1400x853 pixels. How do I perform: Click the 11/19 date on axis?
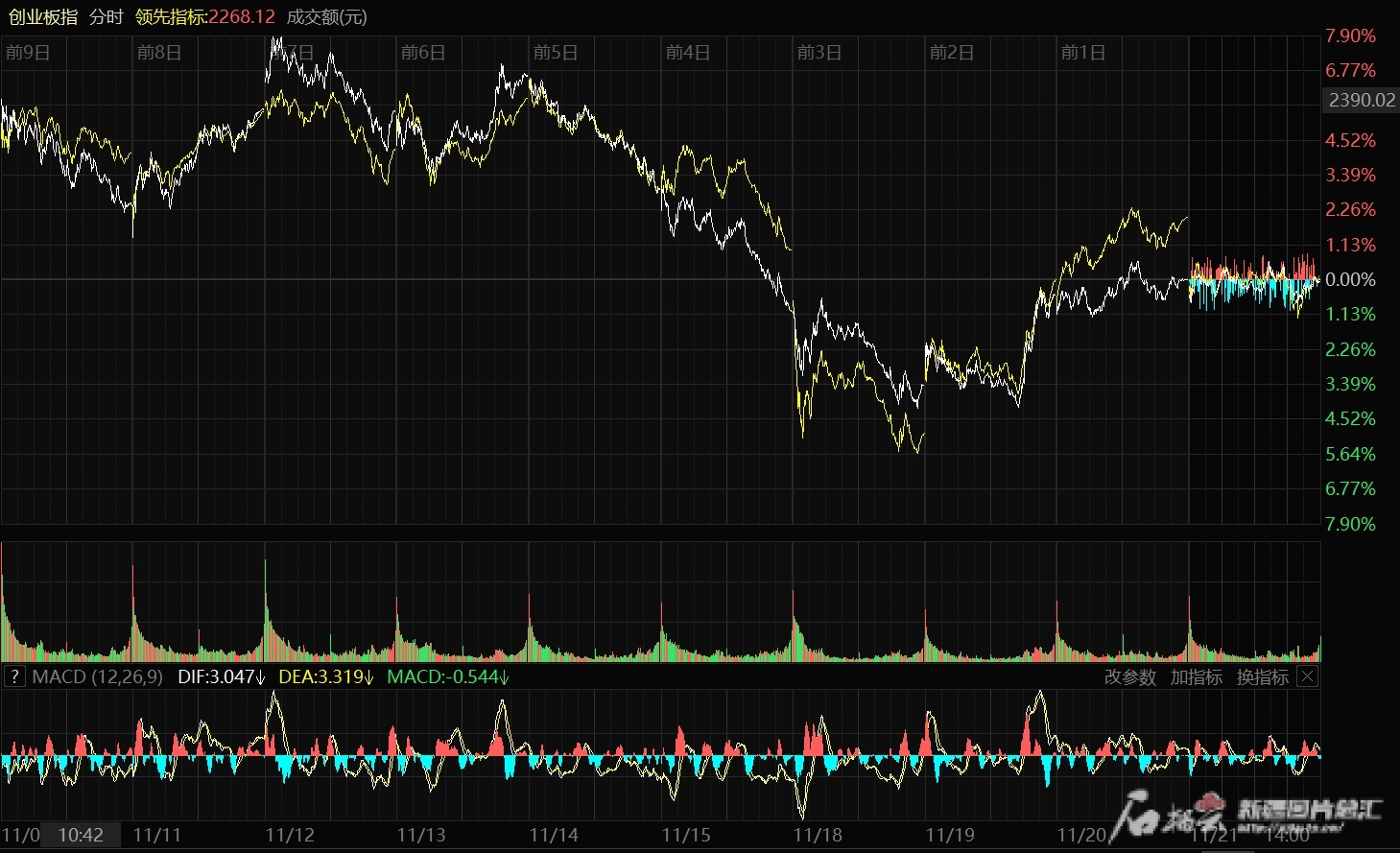(x=950, y=835)
